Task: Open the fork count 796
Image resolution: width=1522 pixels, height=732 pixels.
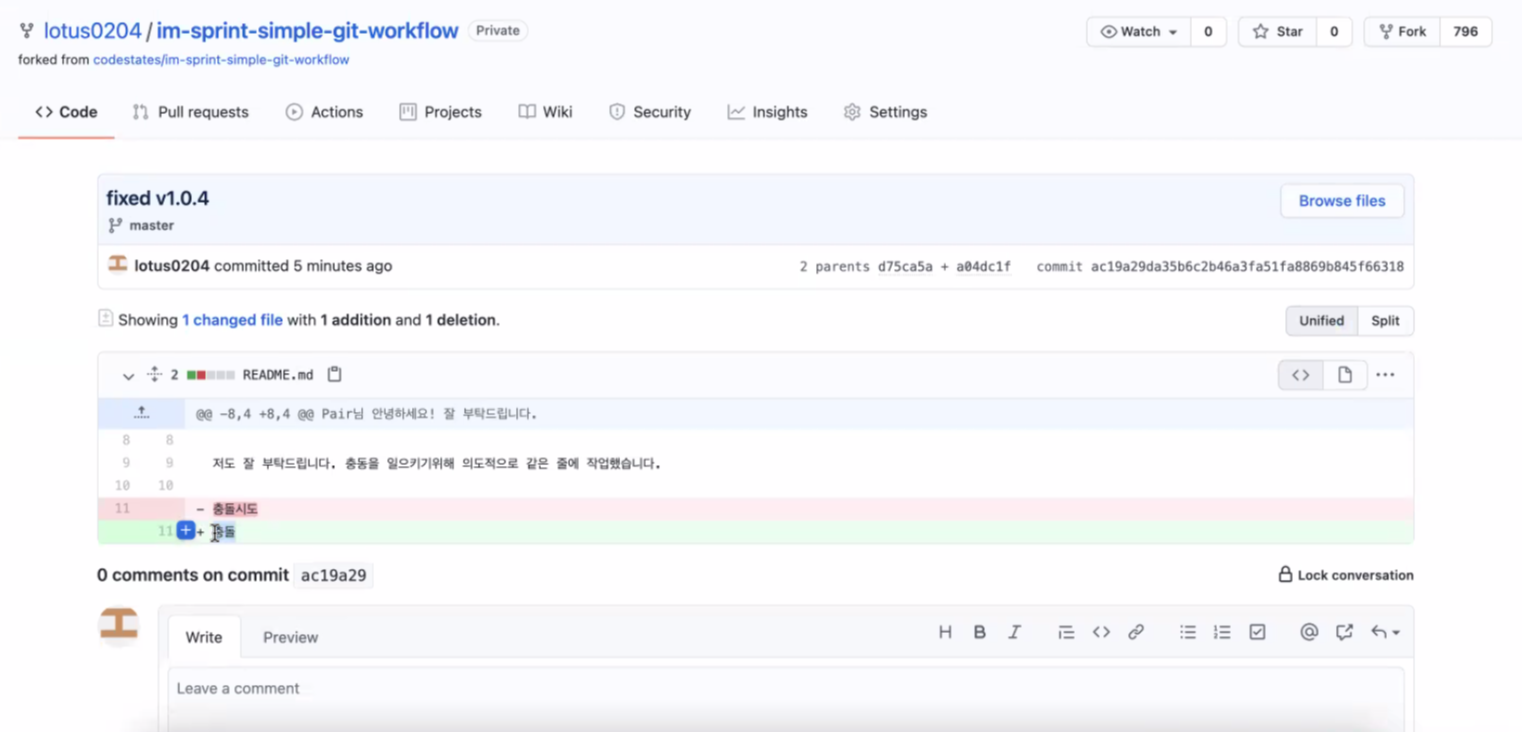Action: click(1466, 32)
